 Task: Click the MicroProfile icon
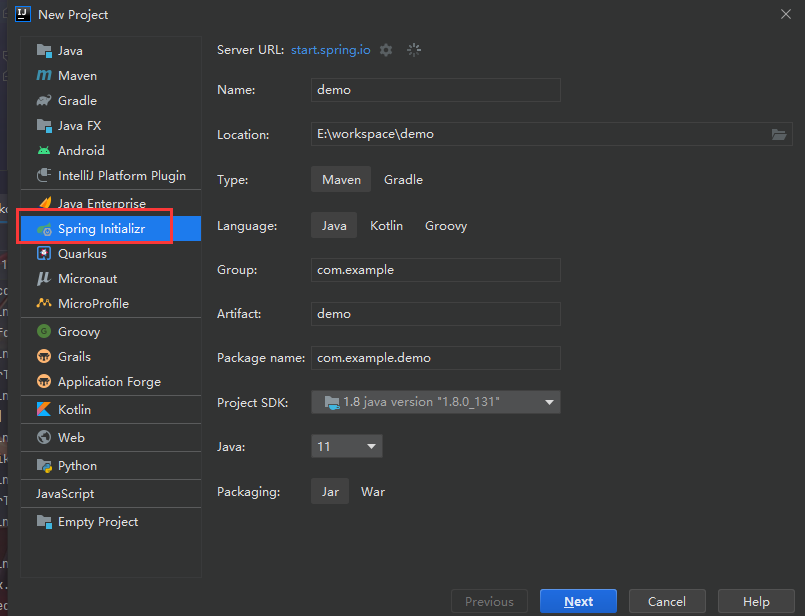click(x=44, y=303)
